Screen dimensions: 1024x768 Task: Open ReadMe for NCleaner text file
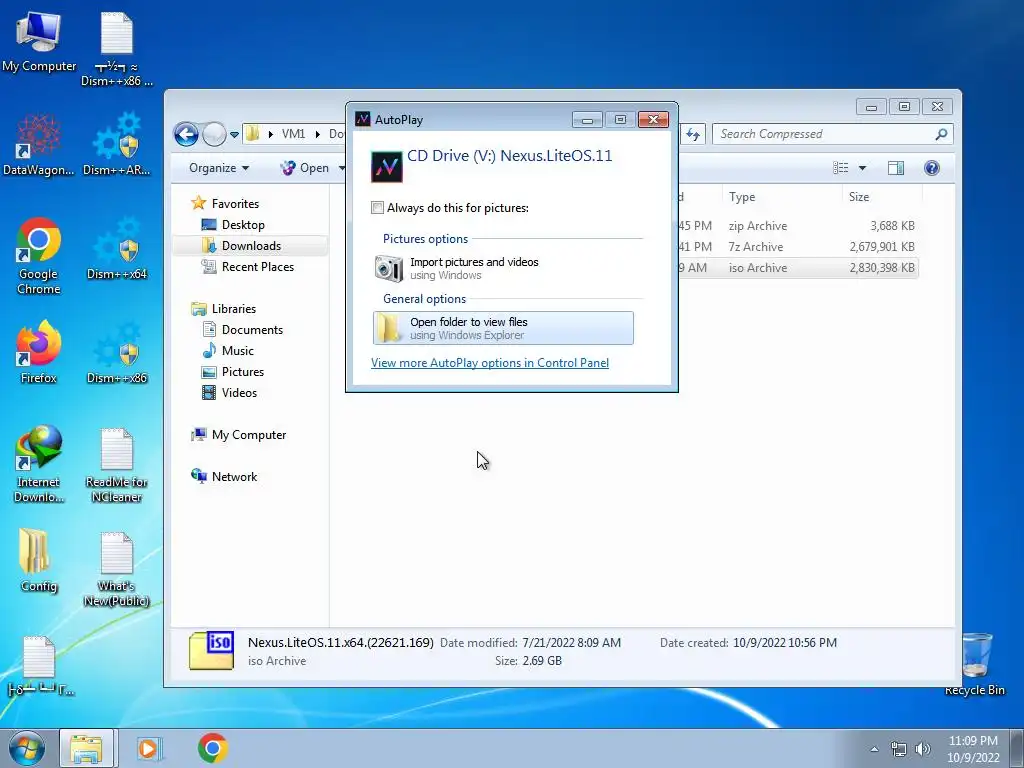(x=117, y=465)
